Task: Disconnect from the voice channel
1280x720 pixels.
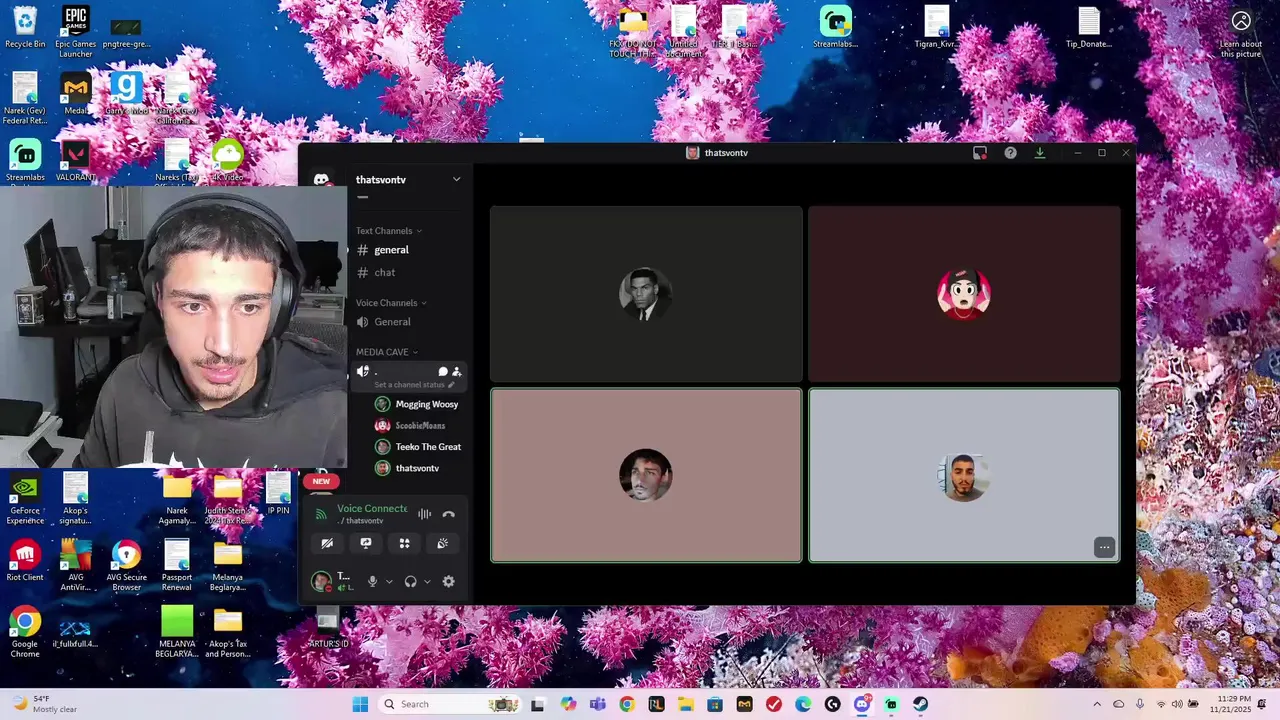Action: tap(448, 514)
